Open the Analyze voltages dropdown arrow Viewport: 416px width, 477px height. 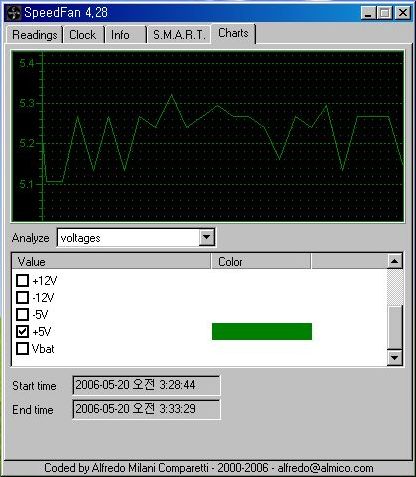coord(206,237)
